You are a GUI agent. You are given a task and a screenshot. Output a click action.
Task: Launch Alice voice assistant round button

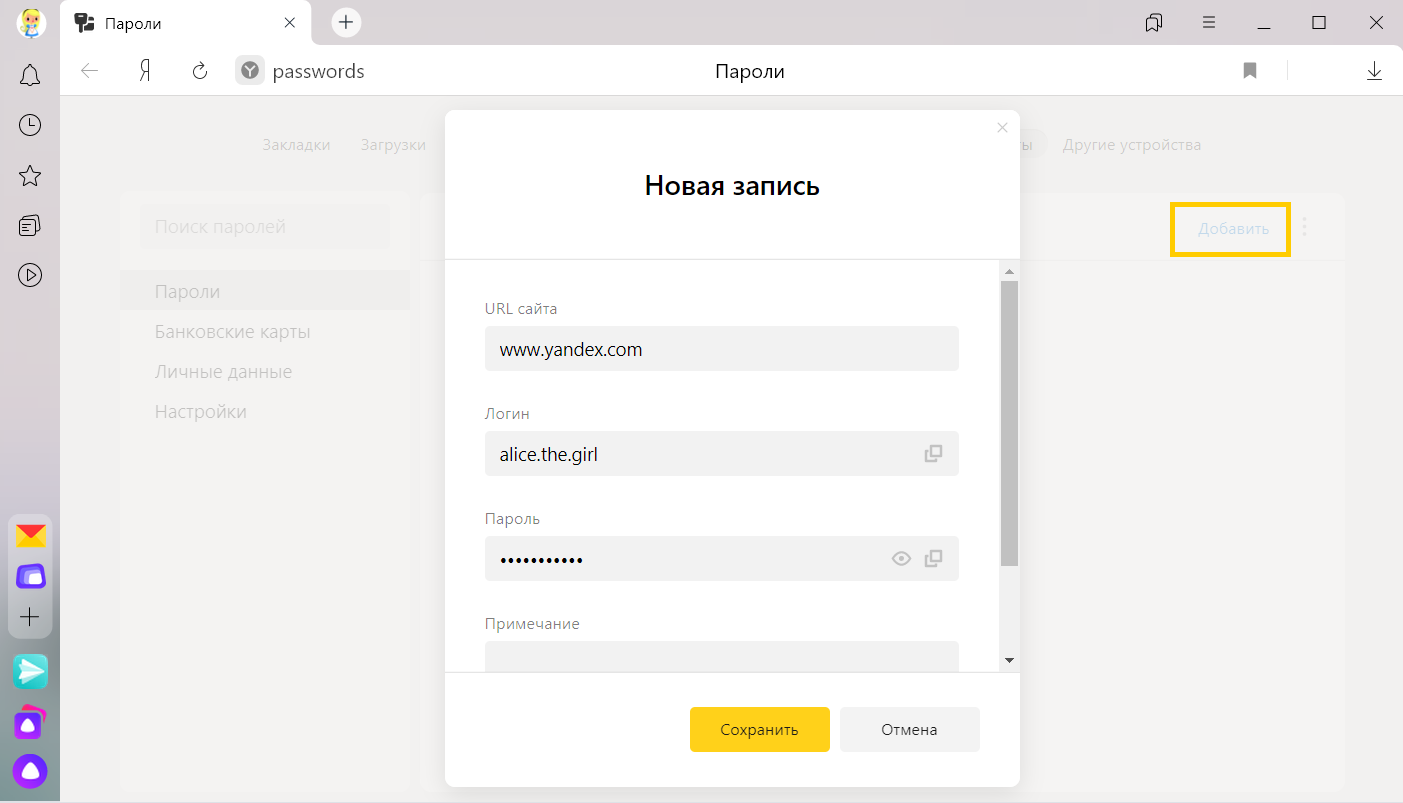(x=30, y=771)
